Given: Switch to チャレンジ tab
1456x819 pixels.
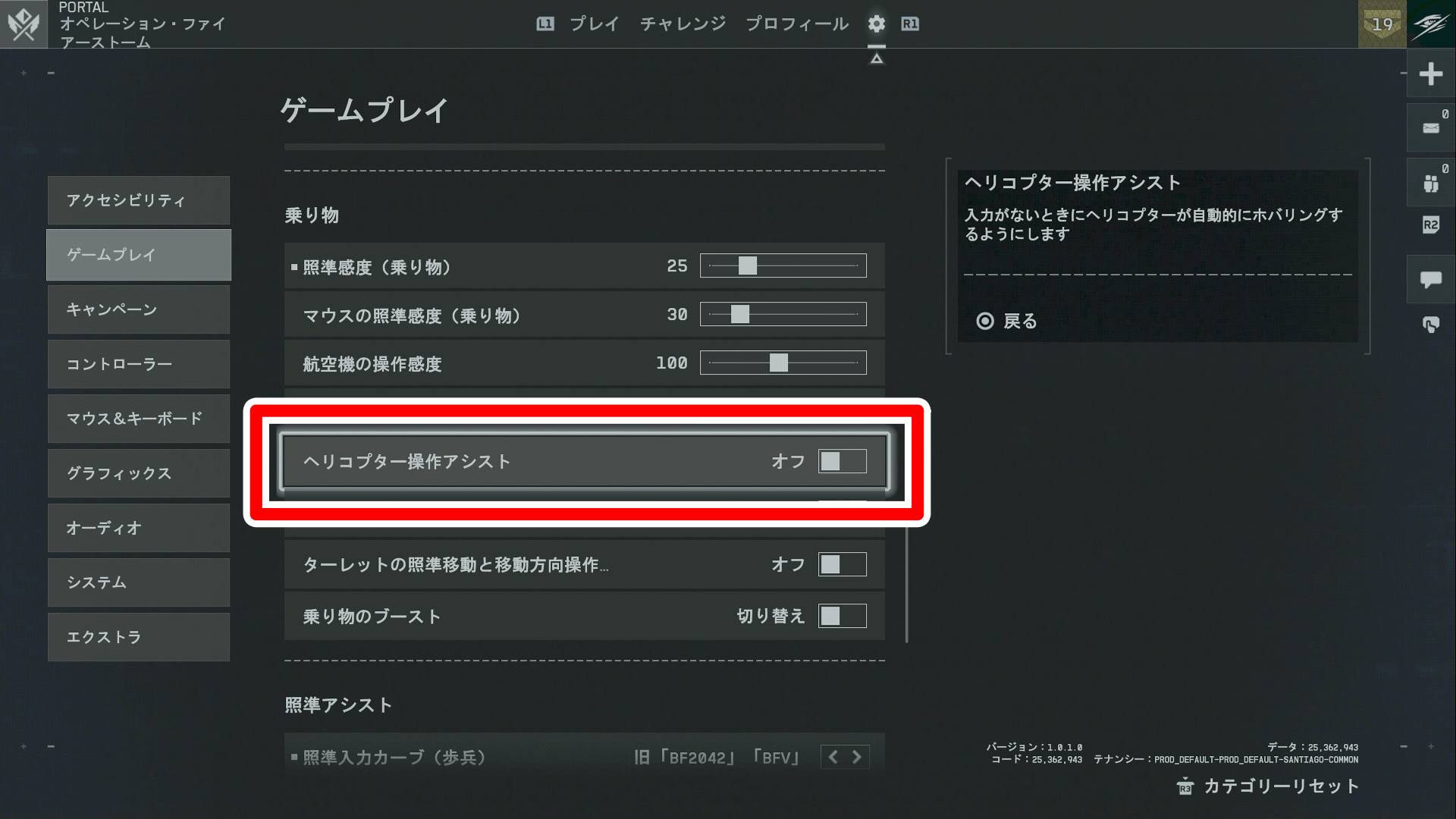Looking at the screenshot, I should [x=682, y=24].
